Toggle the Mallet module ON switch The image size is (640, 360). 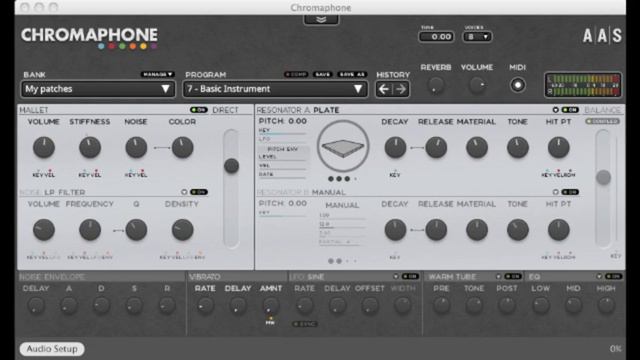(199, 110)
